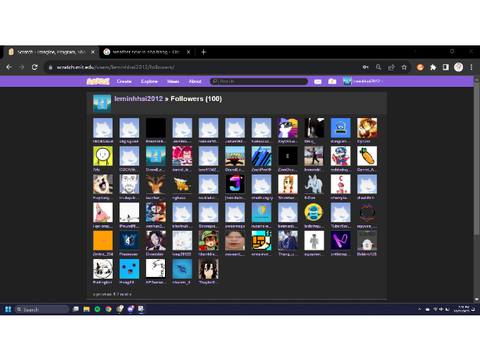The height and width of the screenshot is (360, 480).
Task: Click the Scratch search field
Action: [259, 81]
